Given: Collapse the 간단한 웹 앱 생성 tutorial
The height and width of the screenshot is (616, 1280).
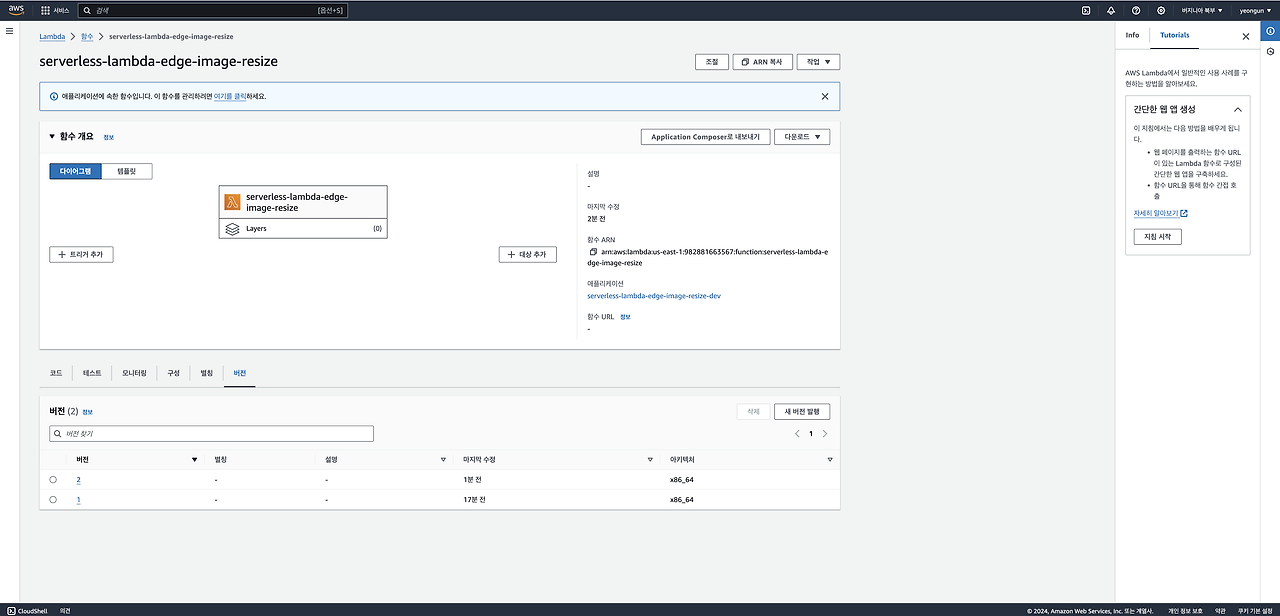Looking at the screenshot, I should pos(1237,109).
